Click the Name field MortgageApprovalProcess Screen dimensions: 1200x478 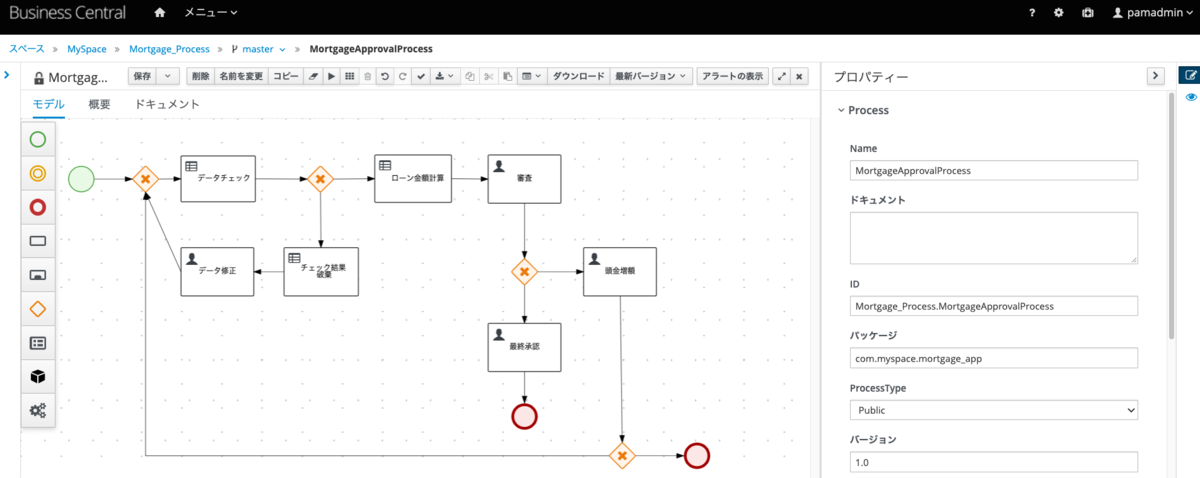(994, 170)
